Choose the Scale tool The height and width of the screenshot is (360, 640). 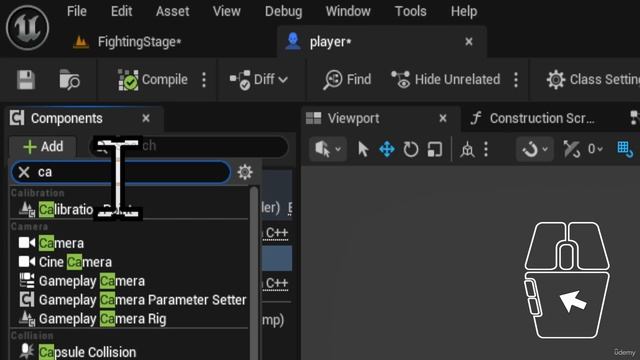click(x=435, y=149)
